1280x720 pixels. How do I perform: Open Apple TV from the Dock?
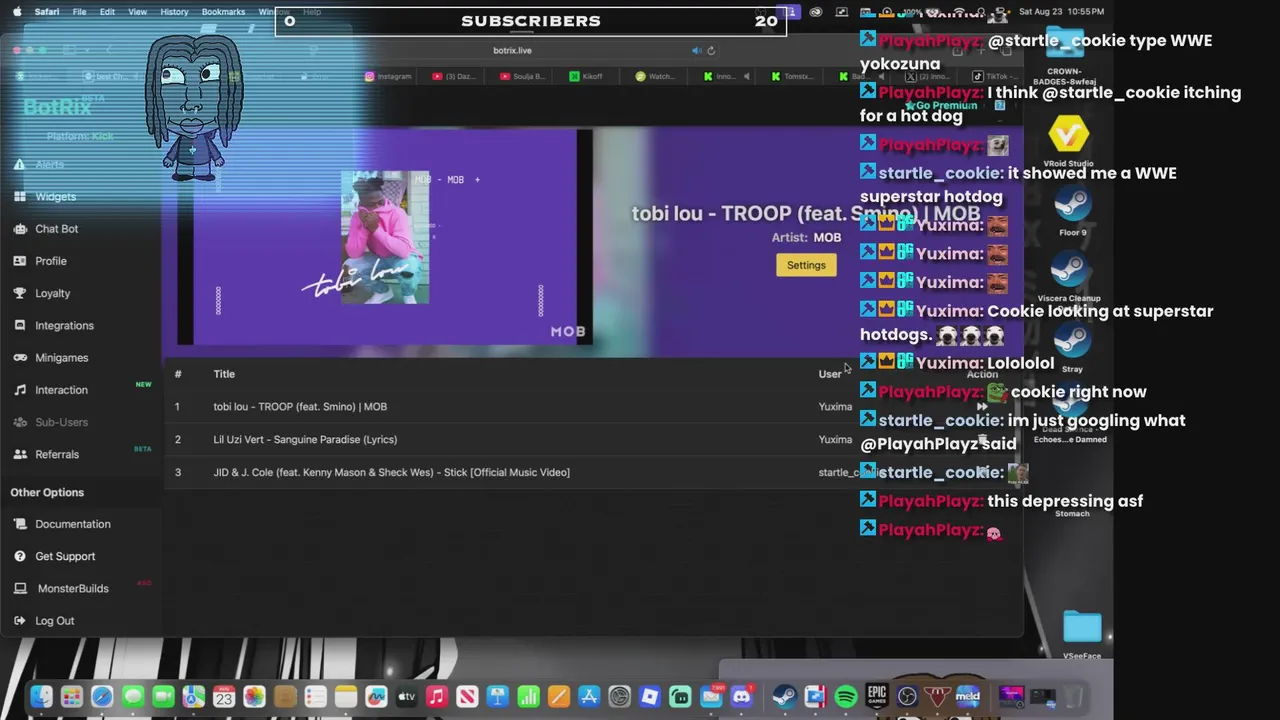(x=407, y=696)
